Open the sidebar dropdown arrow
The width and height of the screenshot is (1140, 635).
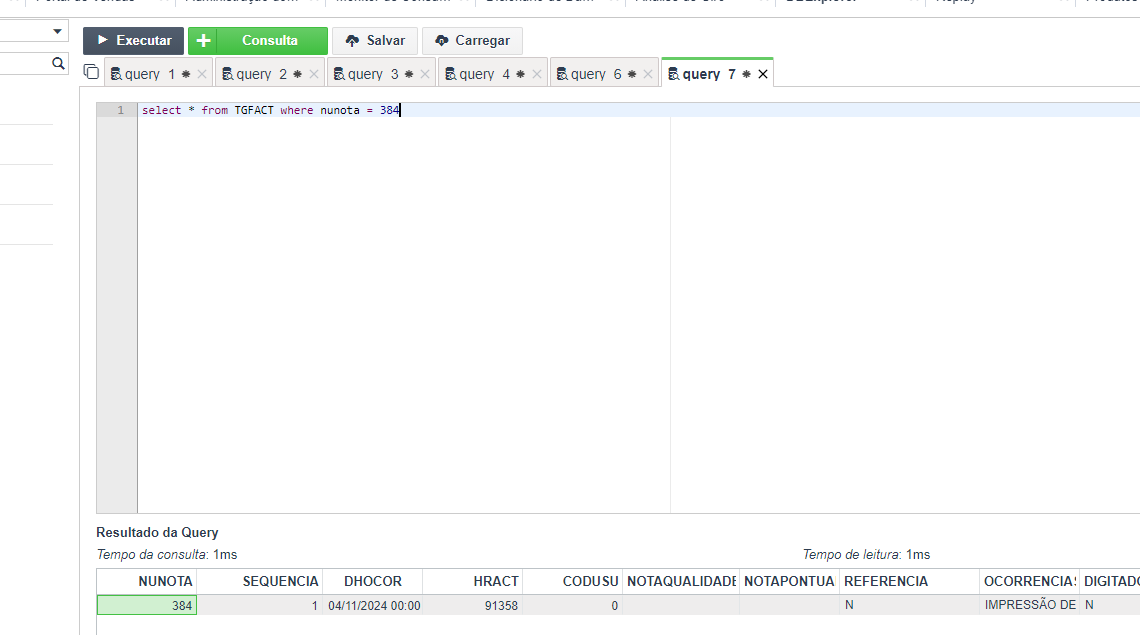(57, 31)
